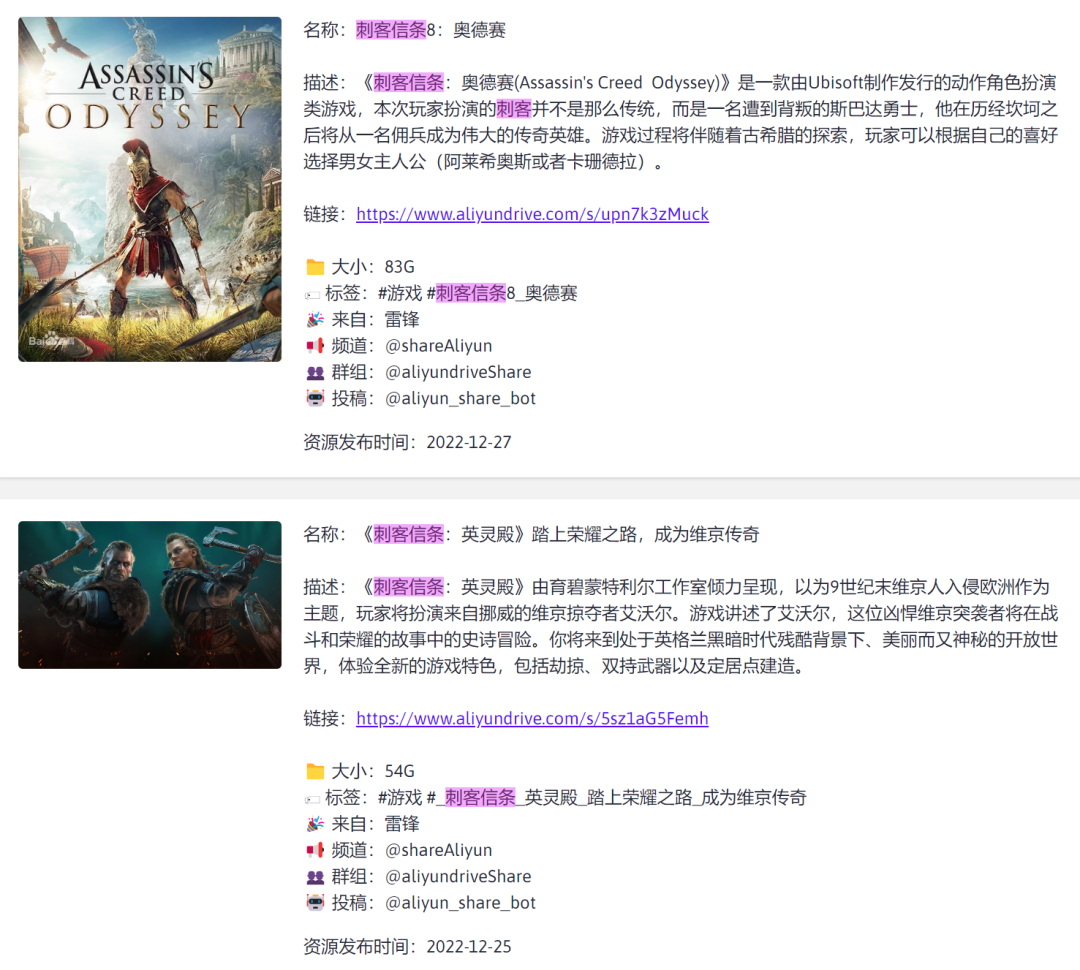The width and height of the screenshot is (1080, 970).
Task: Click @shareAliyun in the Odyssey entry
Action: (438, 346)
